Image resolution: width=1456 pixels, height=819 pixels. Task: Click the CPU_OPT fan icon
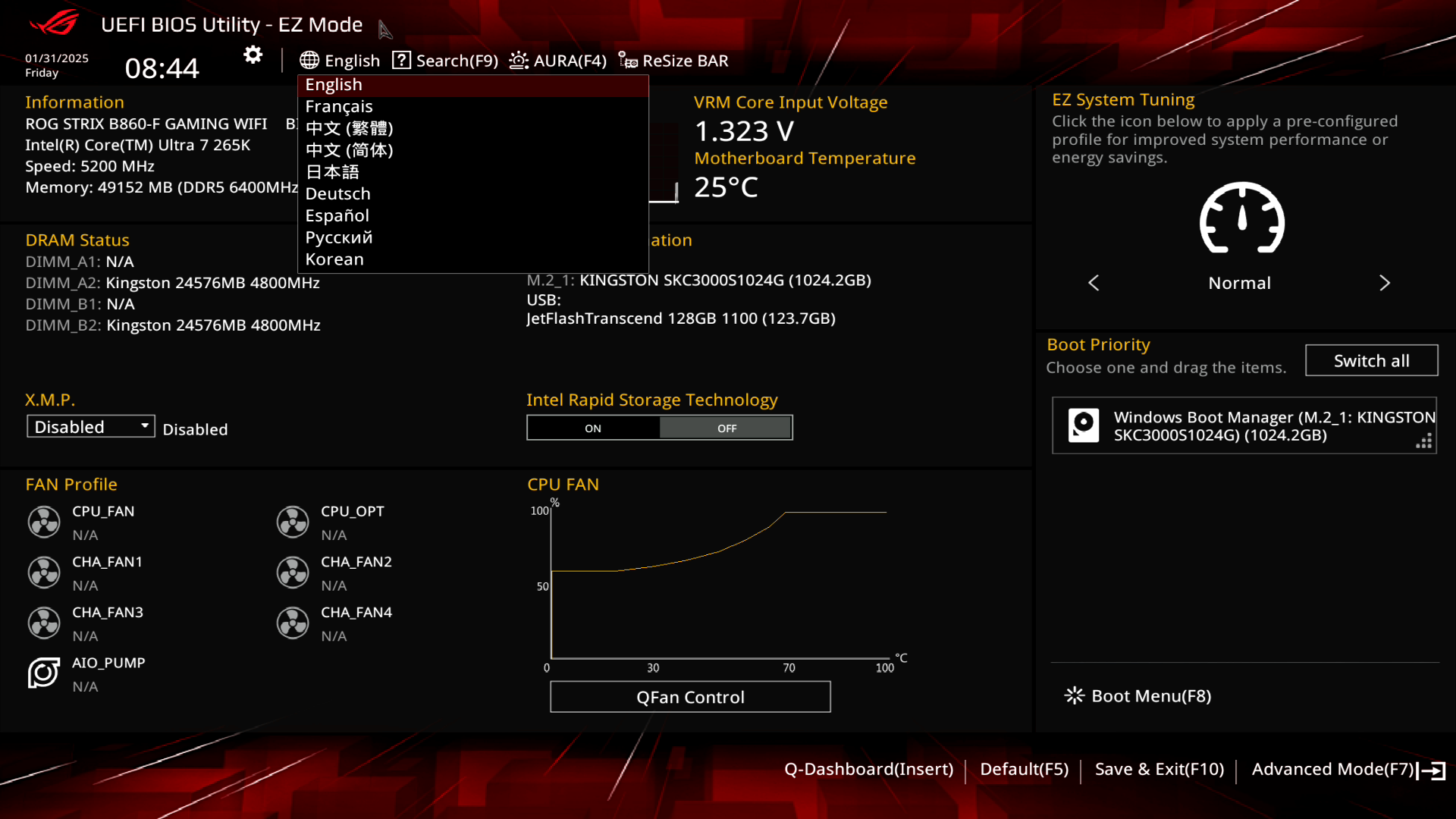coord(293,522)
